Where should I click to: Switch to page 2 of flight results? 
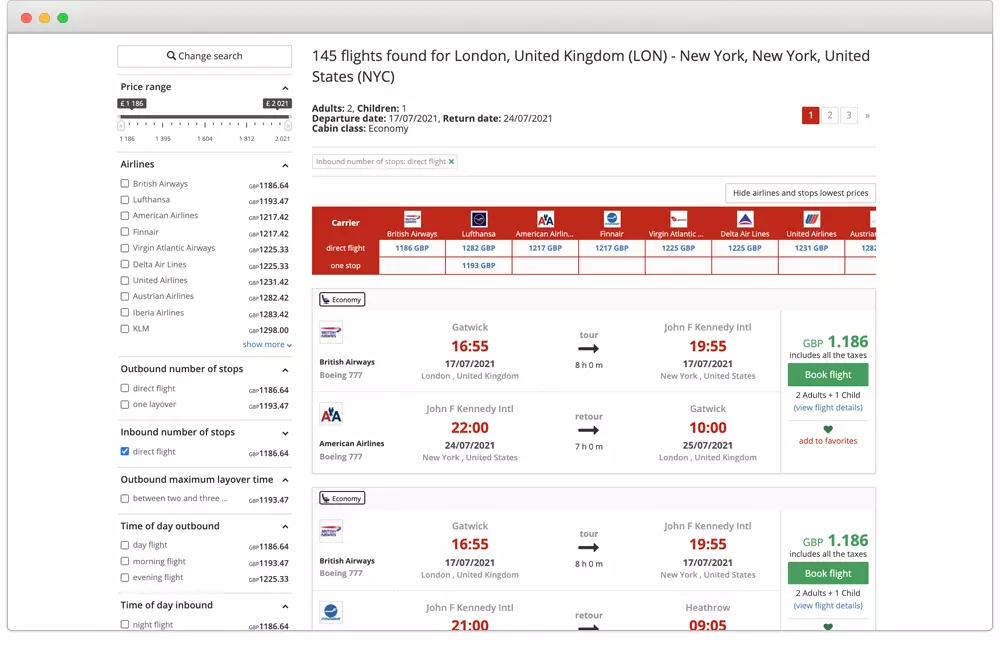coord(829,115)
